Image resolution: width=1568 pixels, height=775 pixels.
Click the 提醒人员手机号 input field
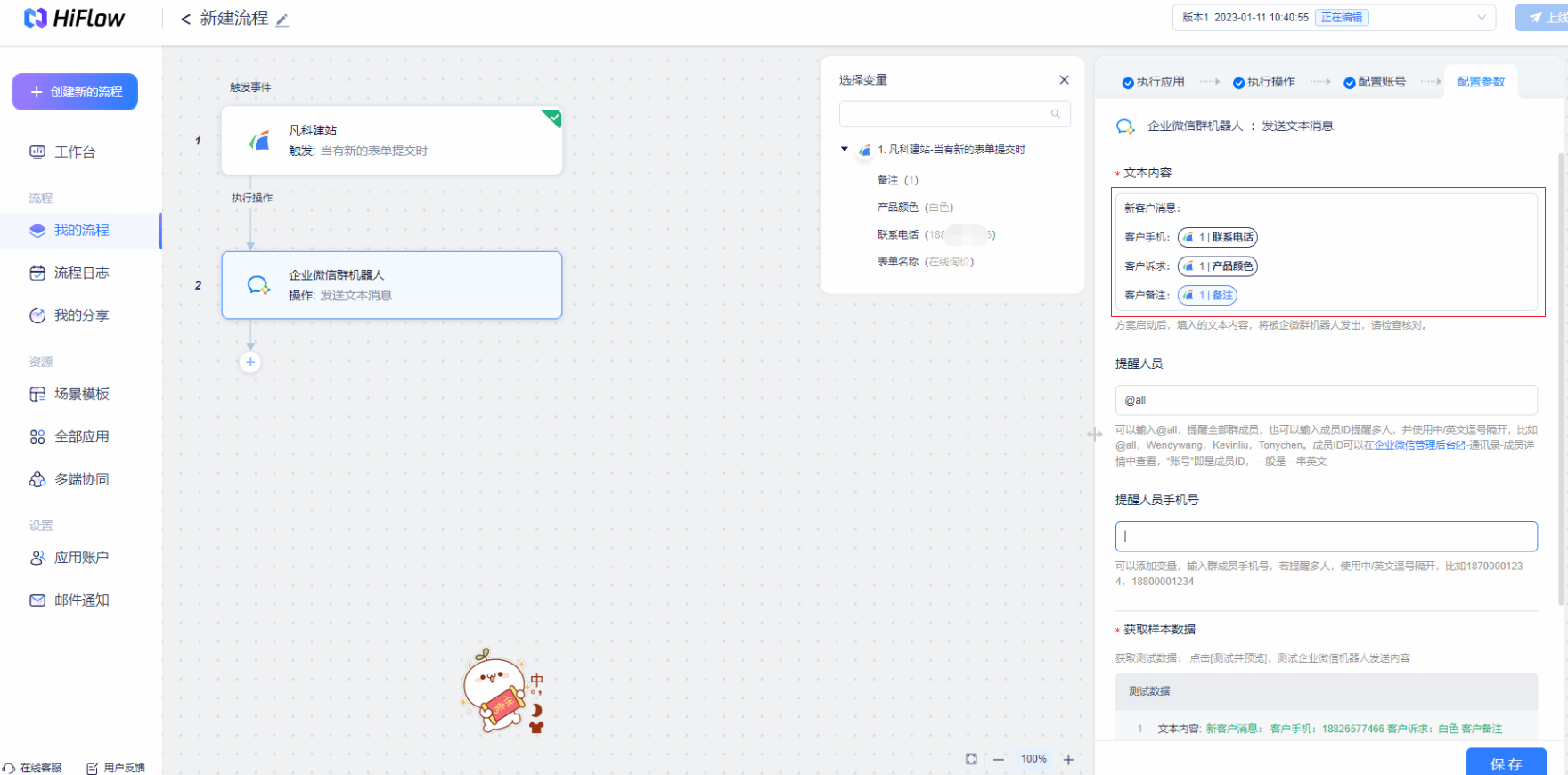(x=1326, y=536)
